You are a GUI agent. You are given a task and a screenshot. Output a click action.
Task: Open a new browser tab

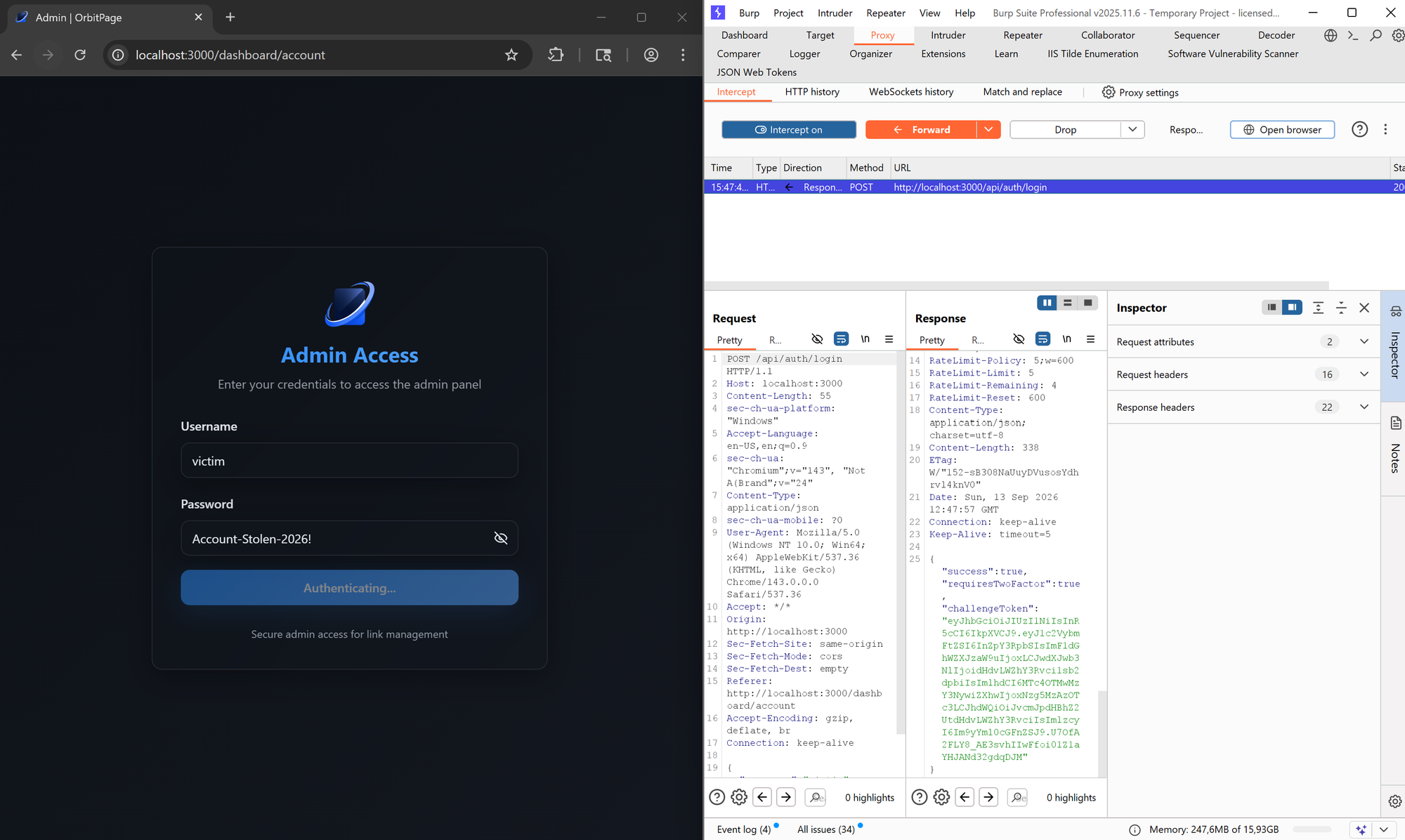(x=230, y=17)
